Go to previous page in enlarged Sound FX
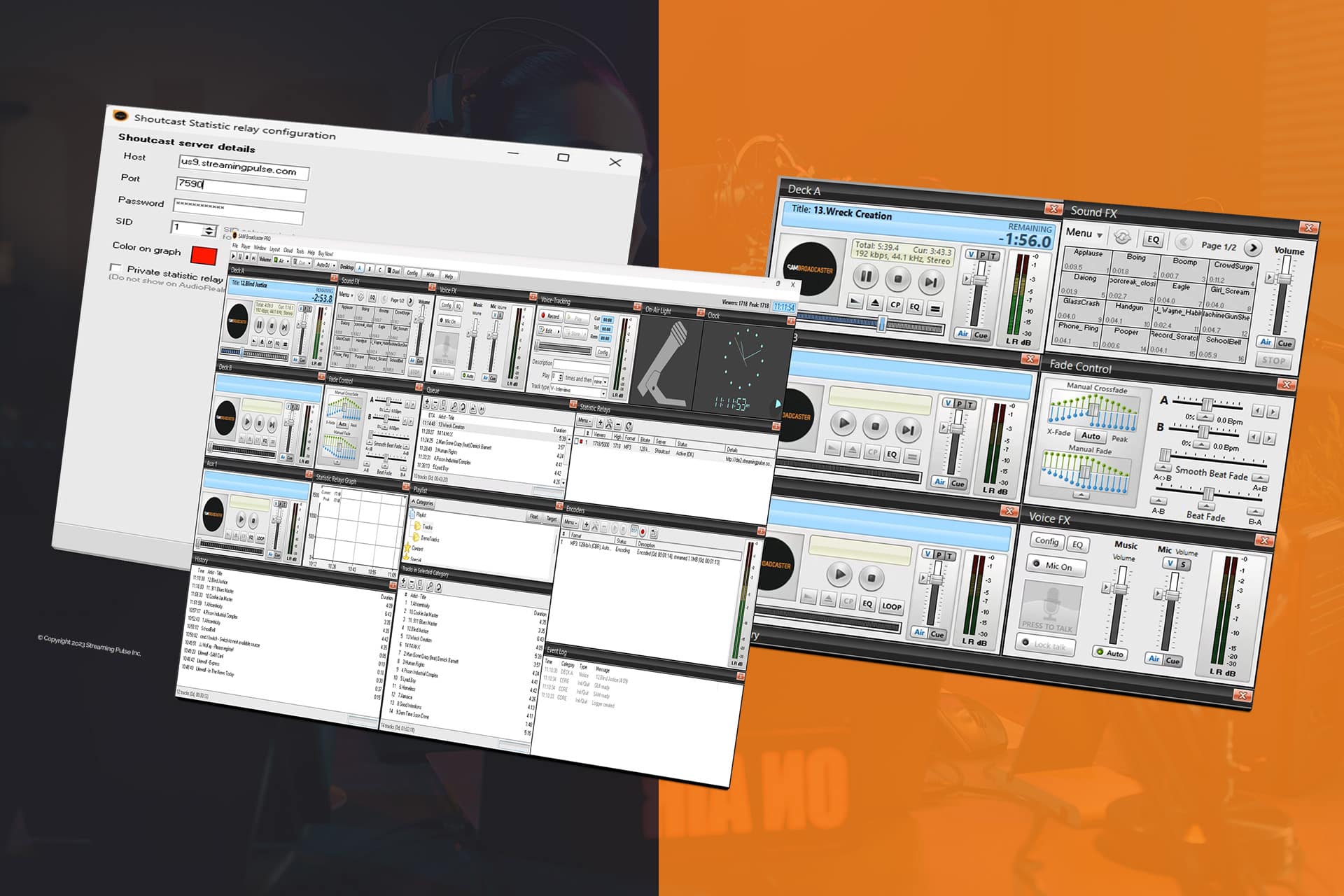The image size is (1344, 896). [1183, 242]
